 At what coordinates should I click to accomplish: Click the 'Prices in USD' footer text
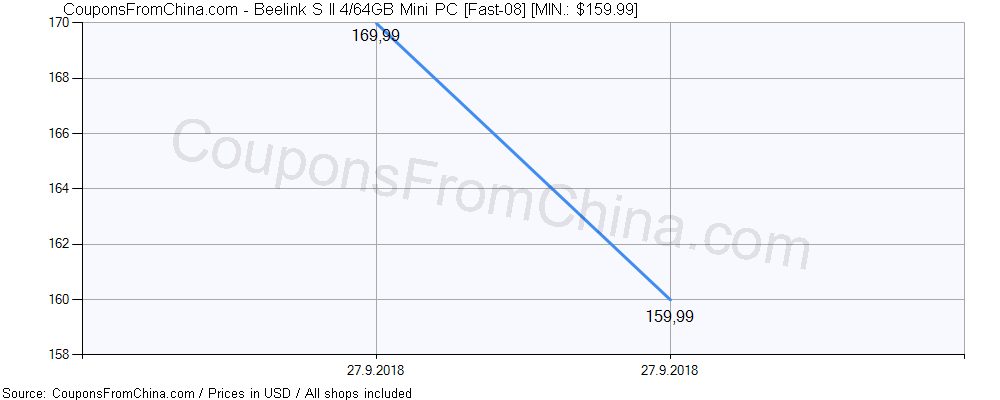(x=247, y=393)
